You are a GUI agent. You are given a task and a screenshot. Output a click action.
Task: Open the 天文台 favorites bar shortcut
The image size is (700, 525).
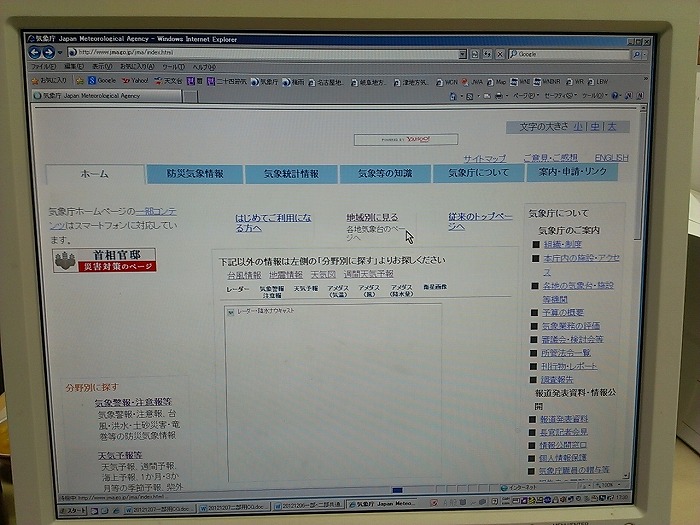click(x=168, y=81)
